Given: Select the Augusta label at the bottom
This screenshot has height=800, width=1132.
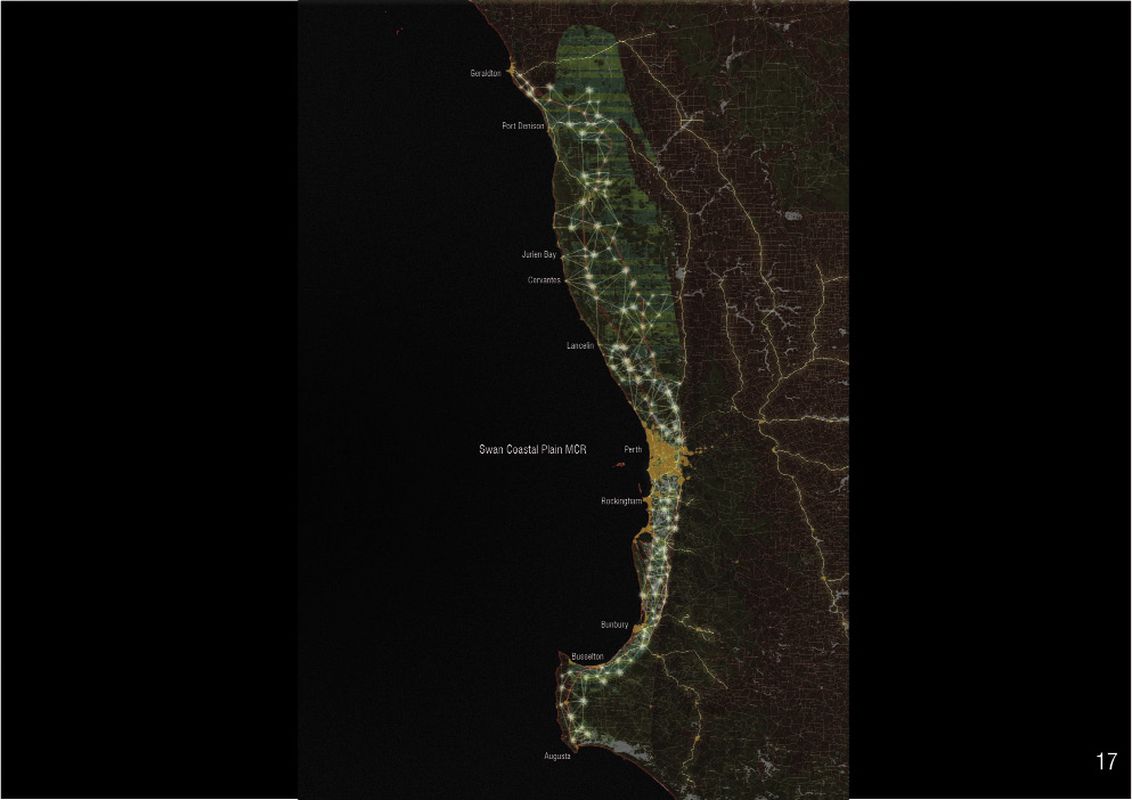Looking at the screenshot, I should point(558,757).
